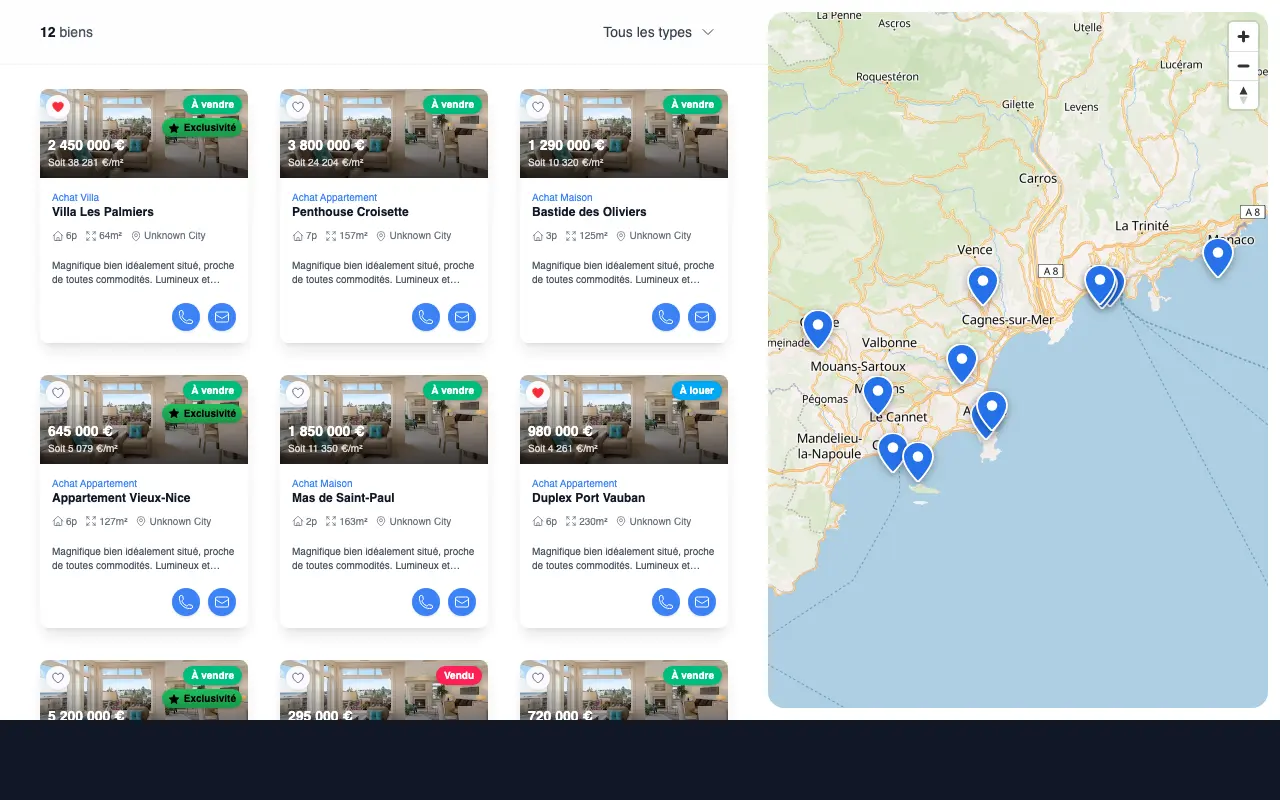Click the Vendu badge on 295 000 € listing

459,676
